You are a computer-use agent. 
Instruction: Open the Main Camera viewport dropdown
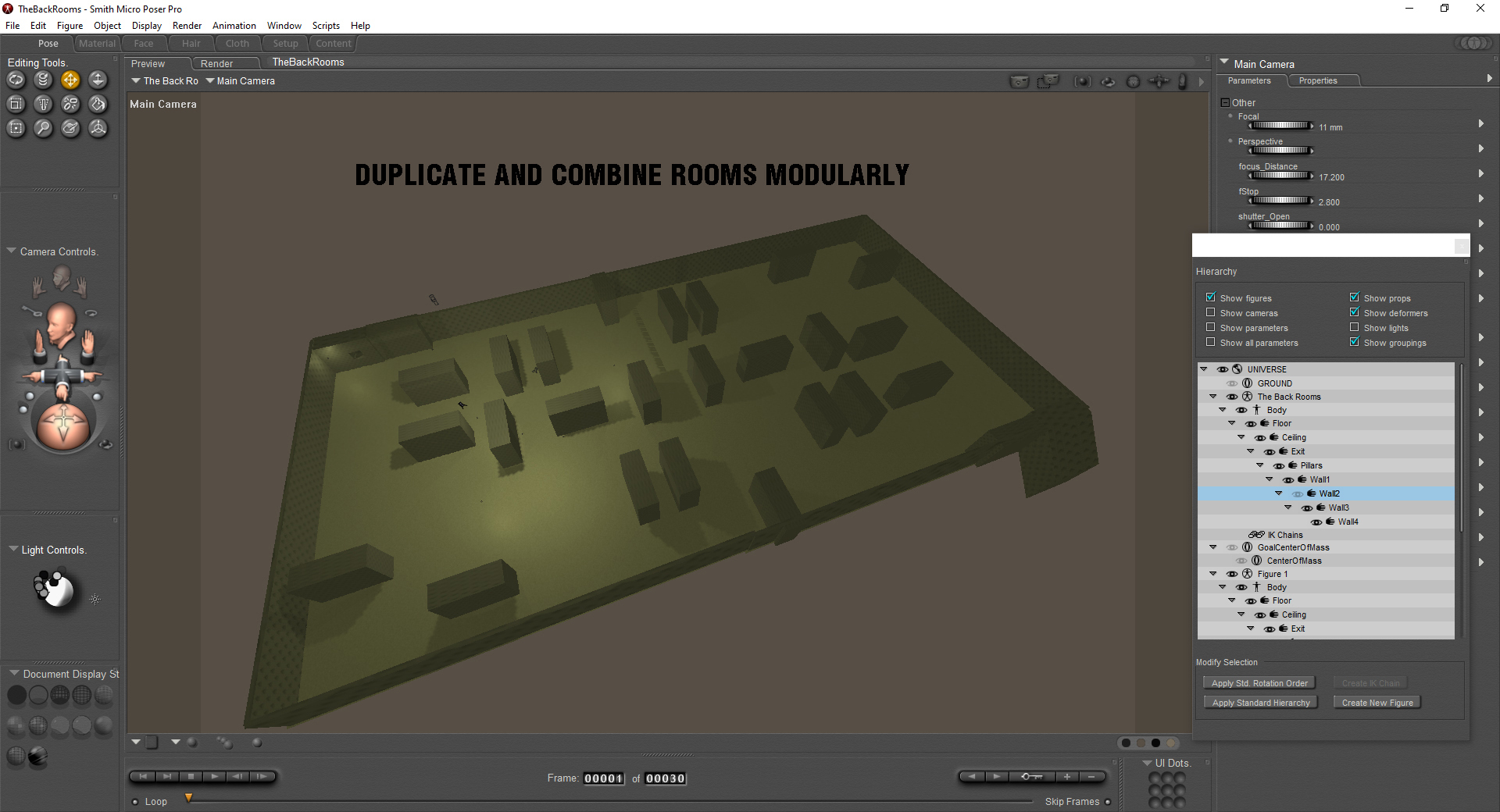[x=241, y=81]
